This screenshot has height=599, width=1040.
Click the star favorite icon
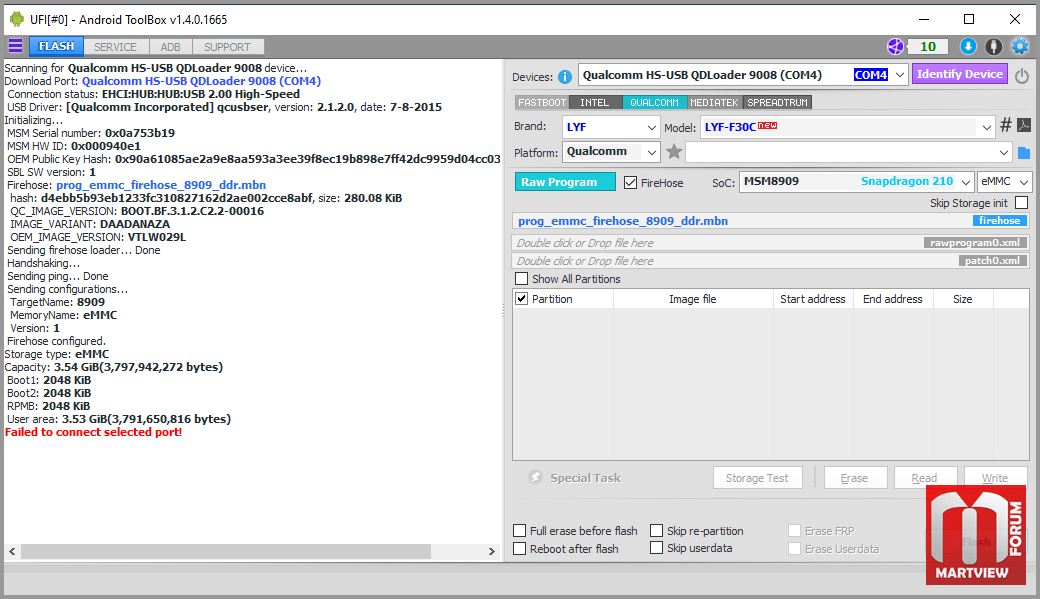pos(674,152)
